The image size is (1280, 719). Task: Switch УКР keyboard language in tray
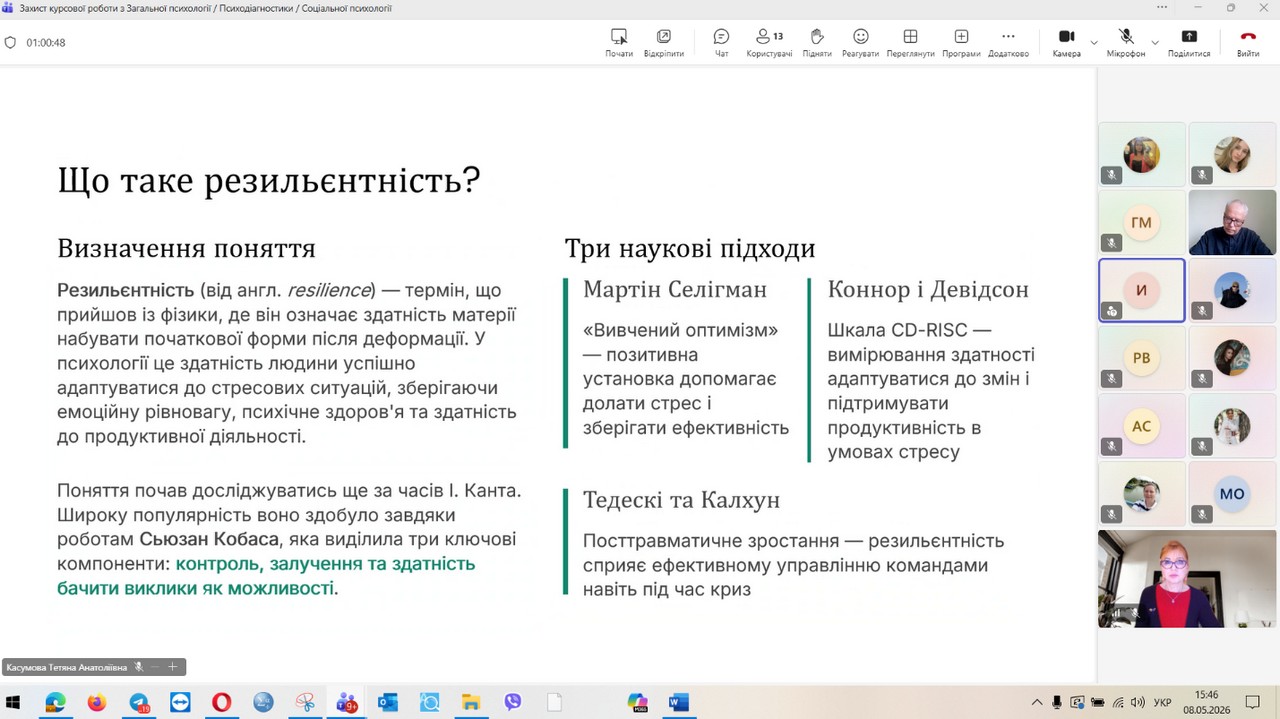(x=1163, y=702)
